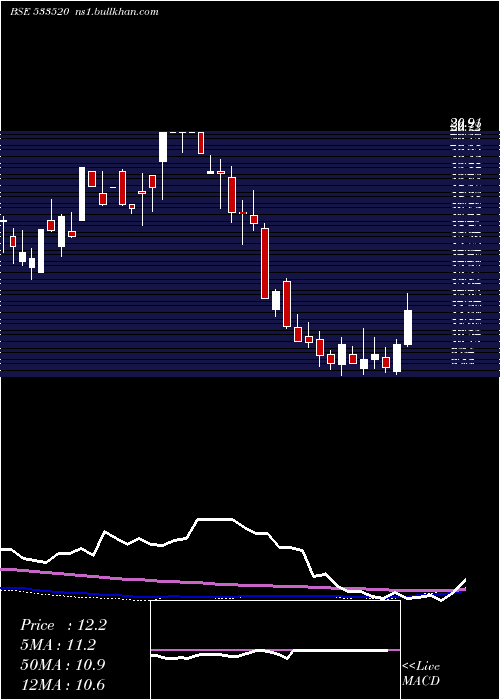
Task: Click the '<<Live MACD' label
Action: point(421,673)
